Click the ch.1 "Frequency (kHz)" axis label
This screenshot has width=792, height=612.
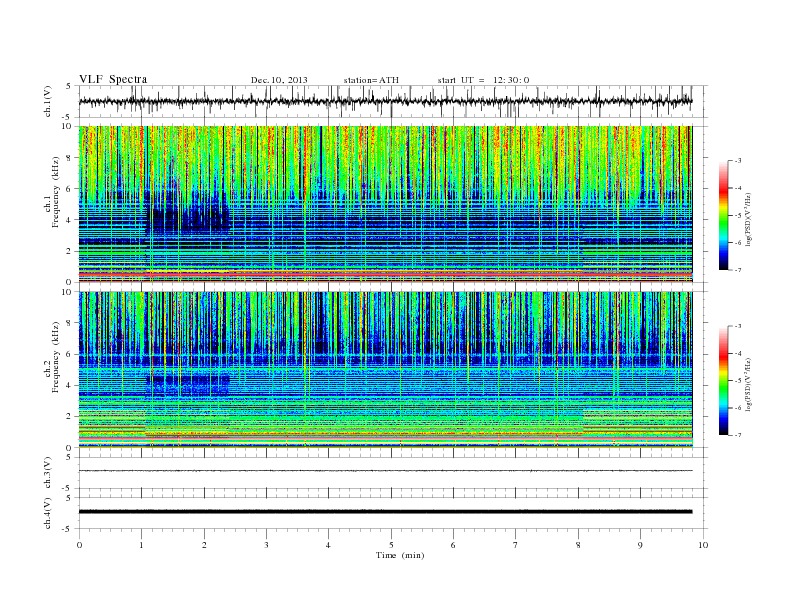55,192
